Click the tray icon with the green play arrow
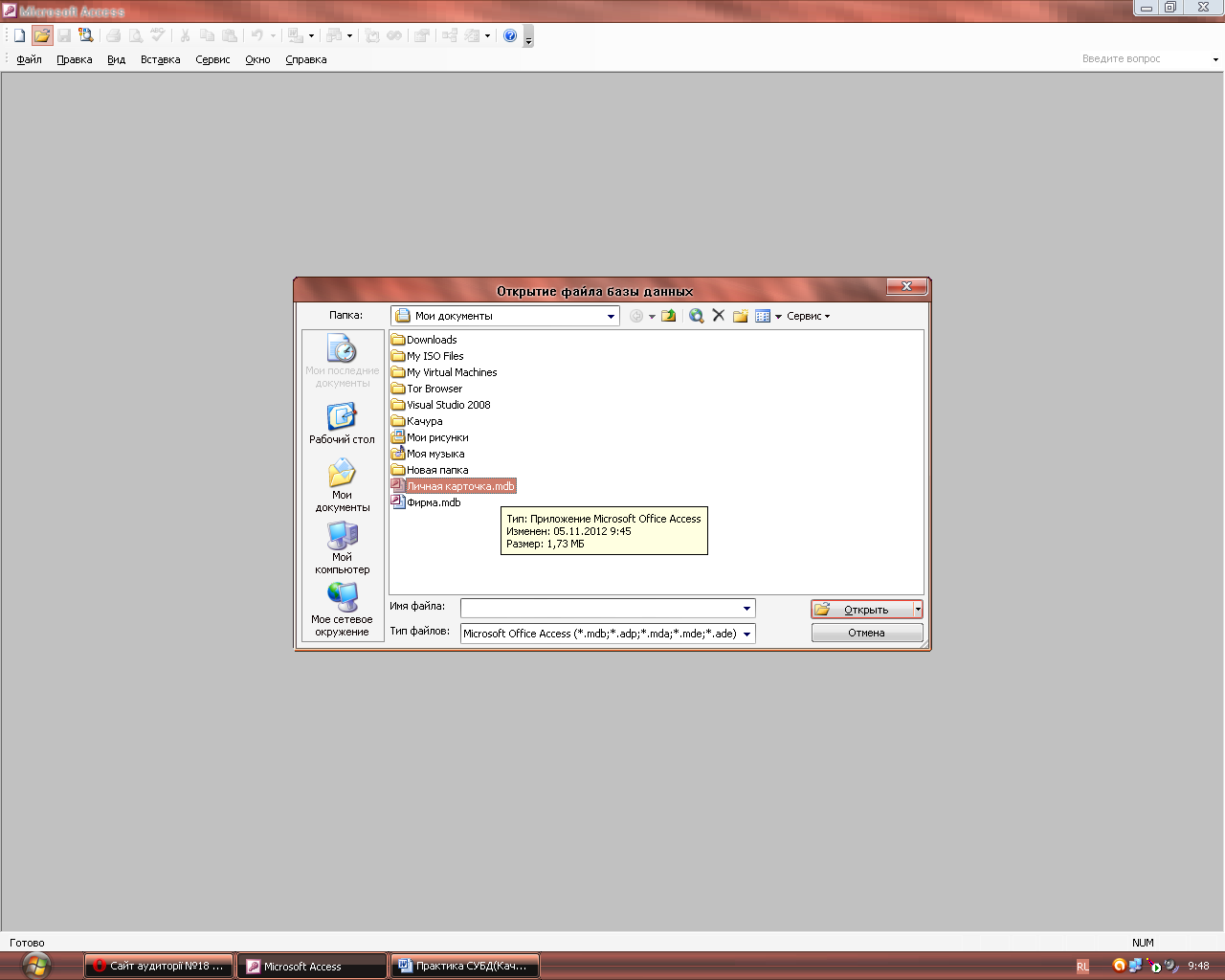Screen dimensions: 1225x980 1154,967
